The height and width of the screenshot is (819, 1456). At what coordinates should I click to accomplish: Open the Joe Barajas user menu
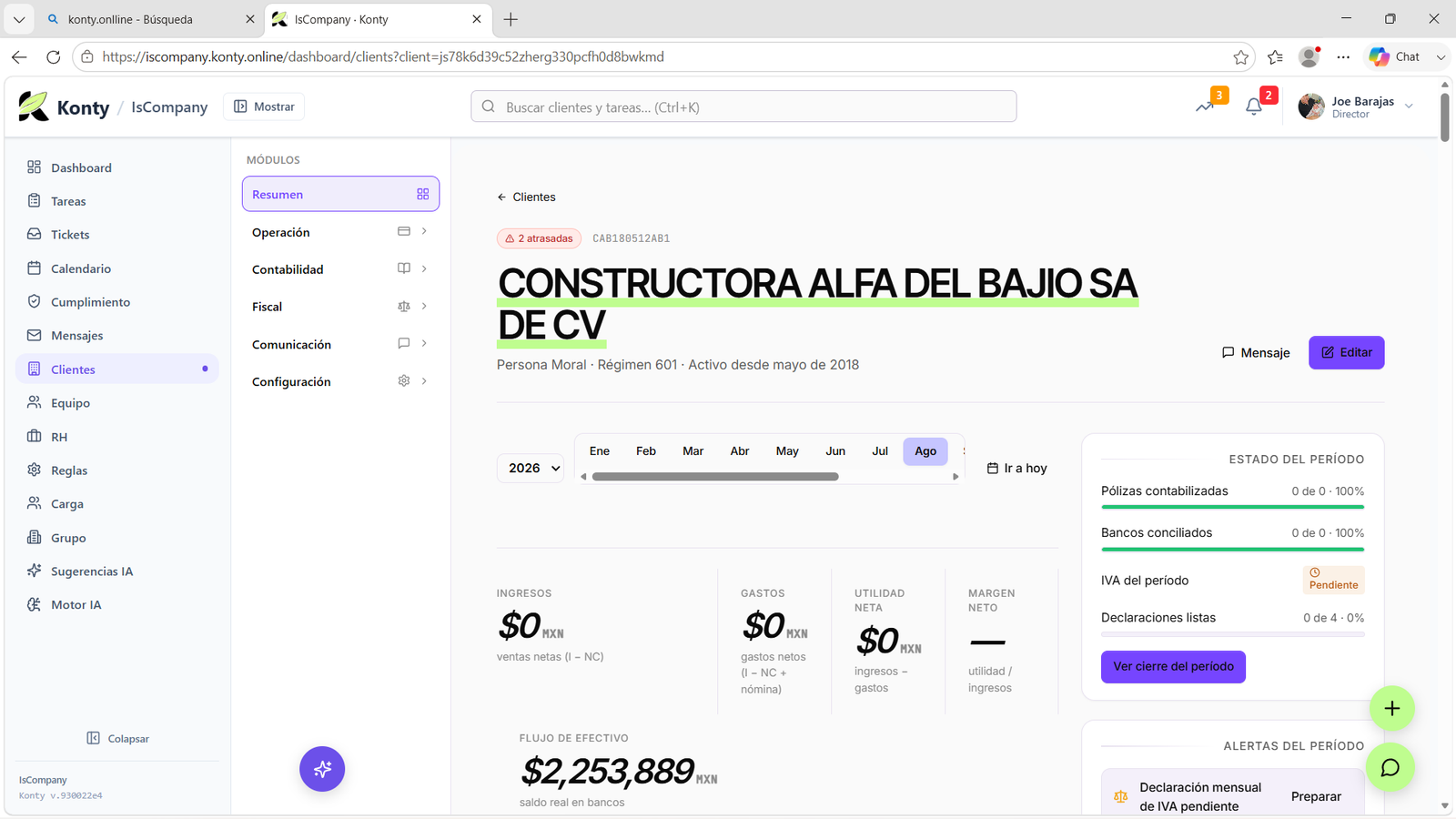click(x=1356, y=106)
